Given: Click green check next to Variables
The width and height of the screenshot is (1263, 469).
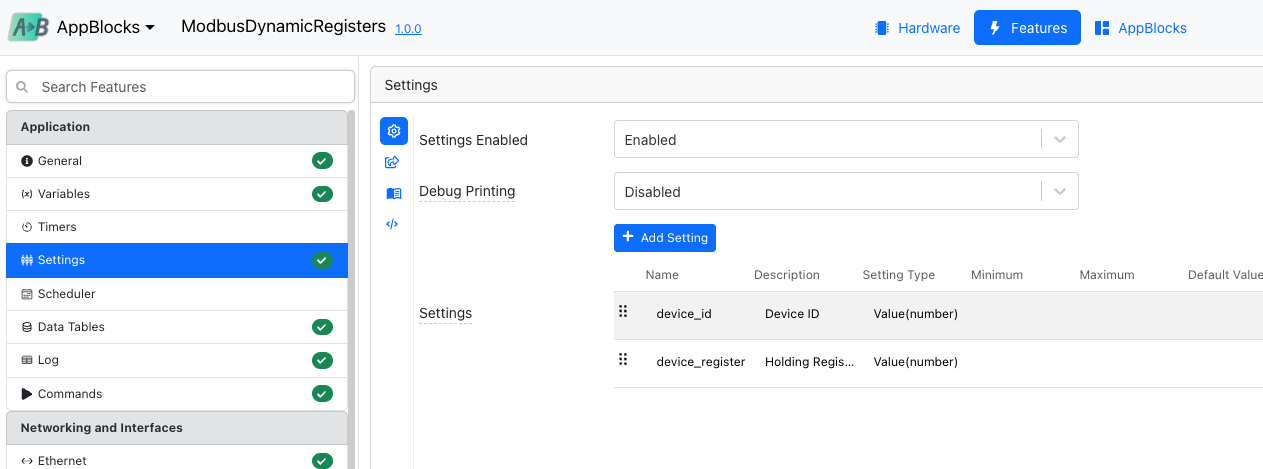Looking at the screenshot, I should 322,194.
